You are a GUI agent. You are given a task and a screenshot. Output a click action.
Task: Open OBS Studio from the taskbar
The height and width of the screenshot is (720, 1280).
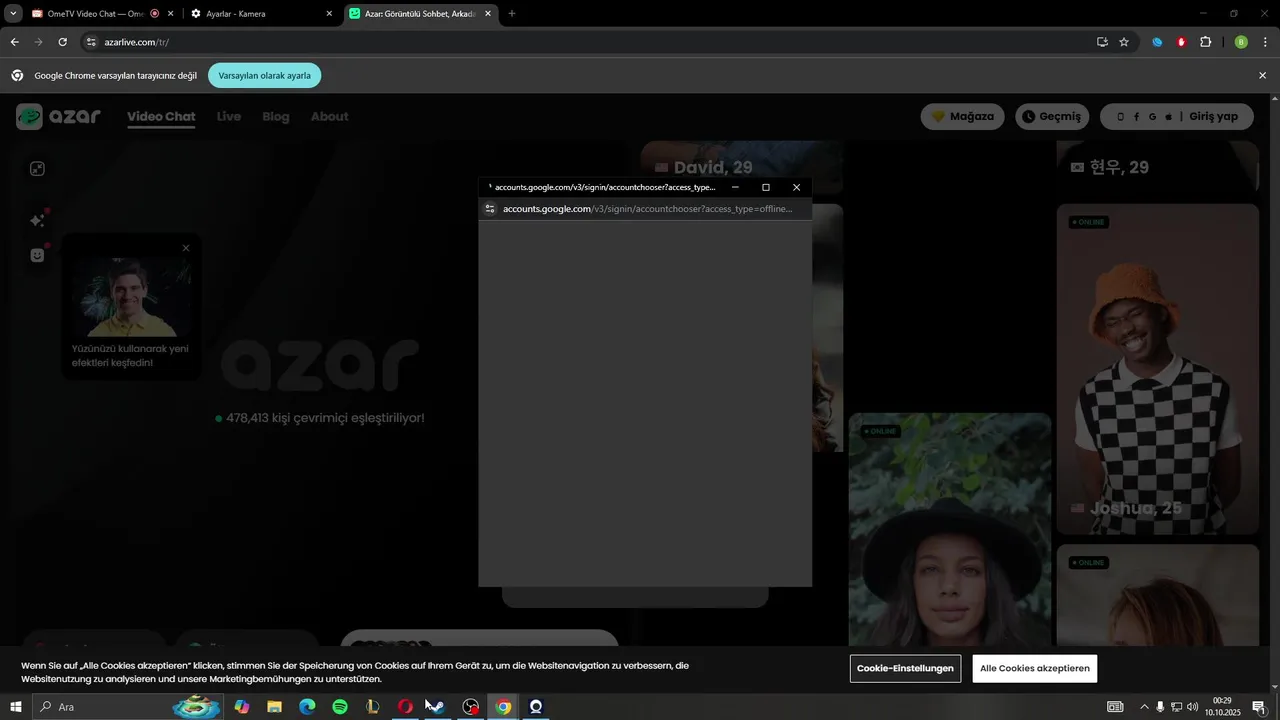[471, 707]
